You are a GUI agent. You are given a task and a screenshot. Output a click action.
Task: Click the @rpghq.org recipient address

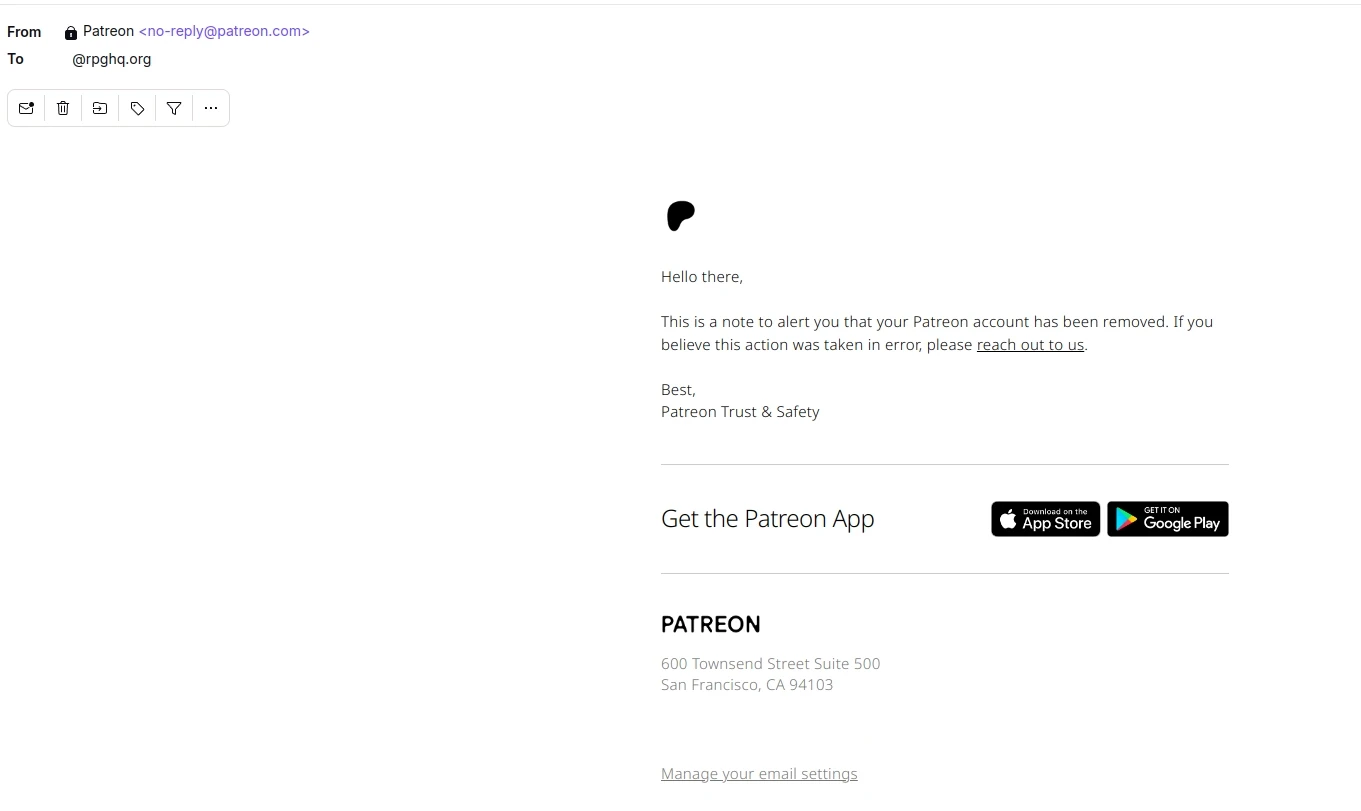[x=112, y=59]
